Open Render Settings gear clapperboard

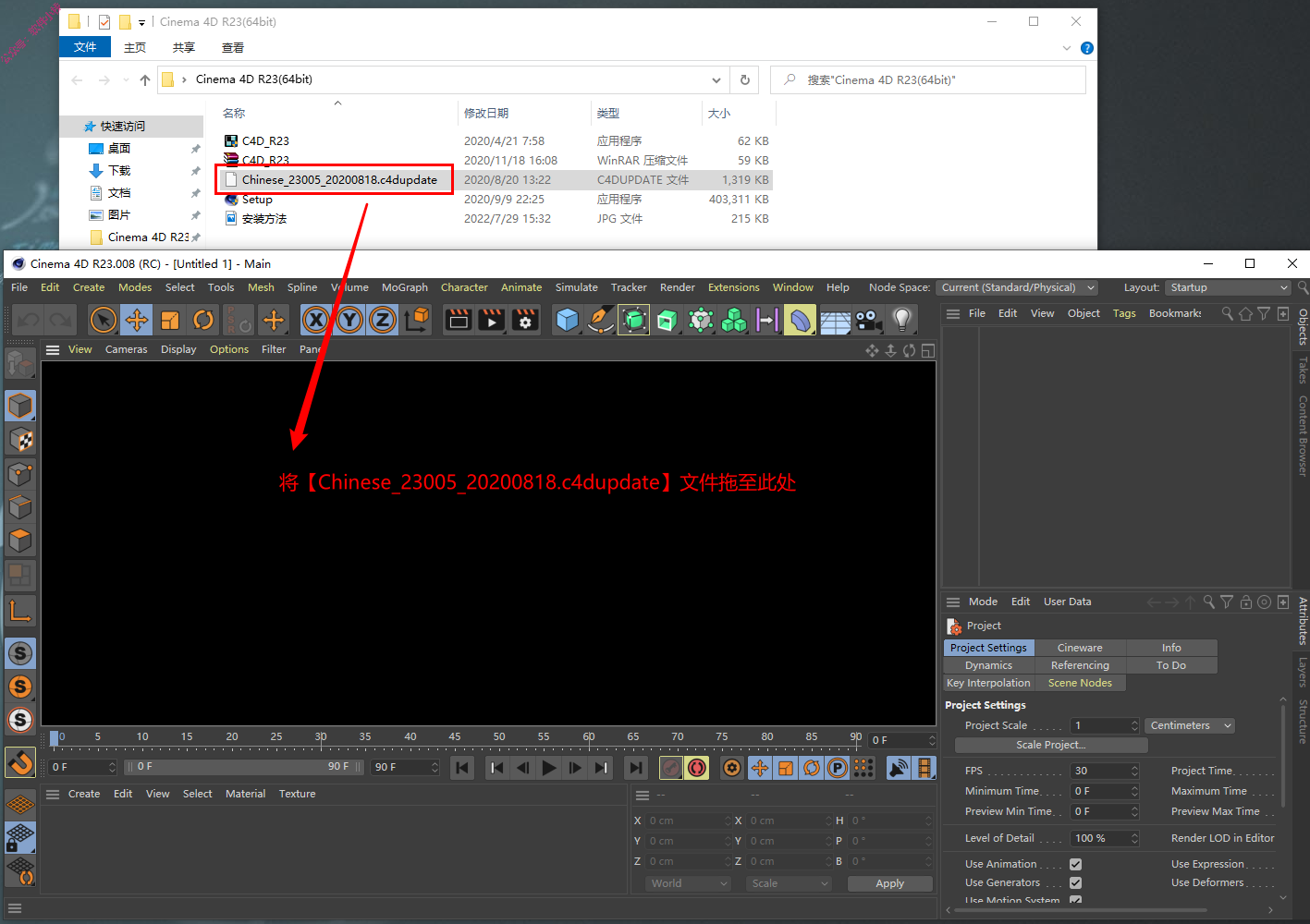[525, 321]
